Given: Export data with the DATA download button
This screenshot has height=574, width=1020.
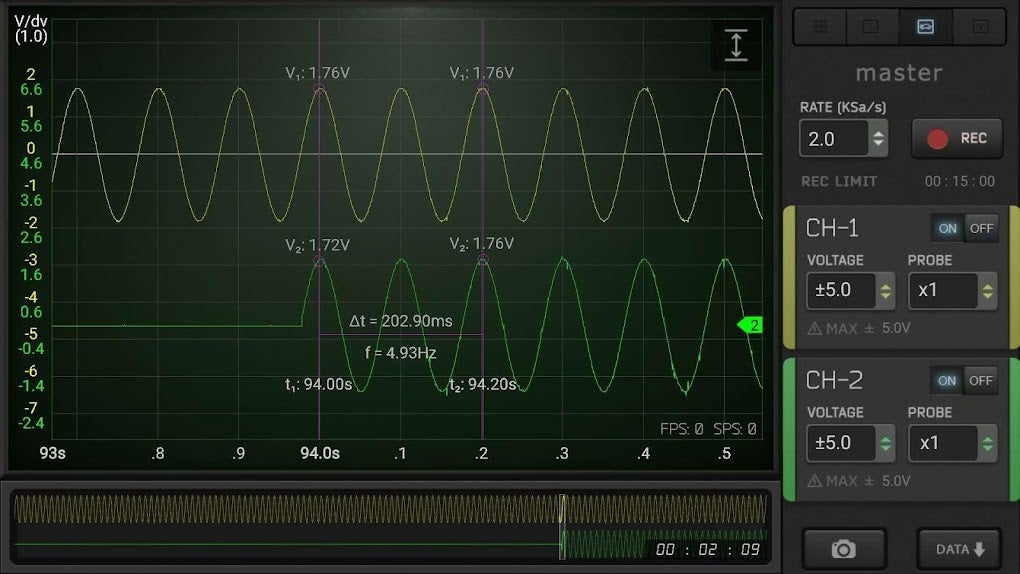Looking at the screenshot, I should coord(959,549).
